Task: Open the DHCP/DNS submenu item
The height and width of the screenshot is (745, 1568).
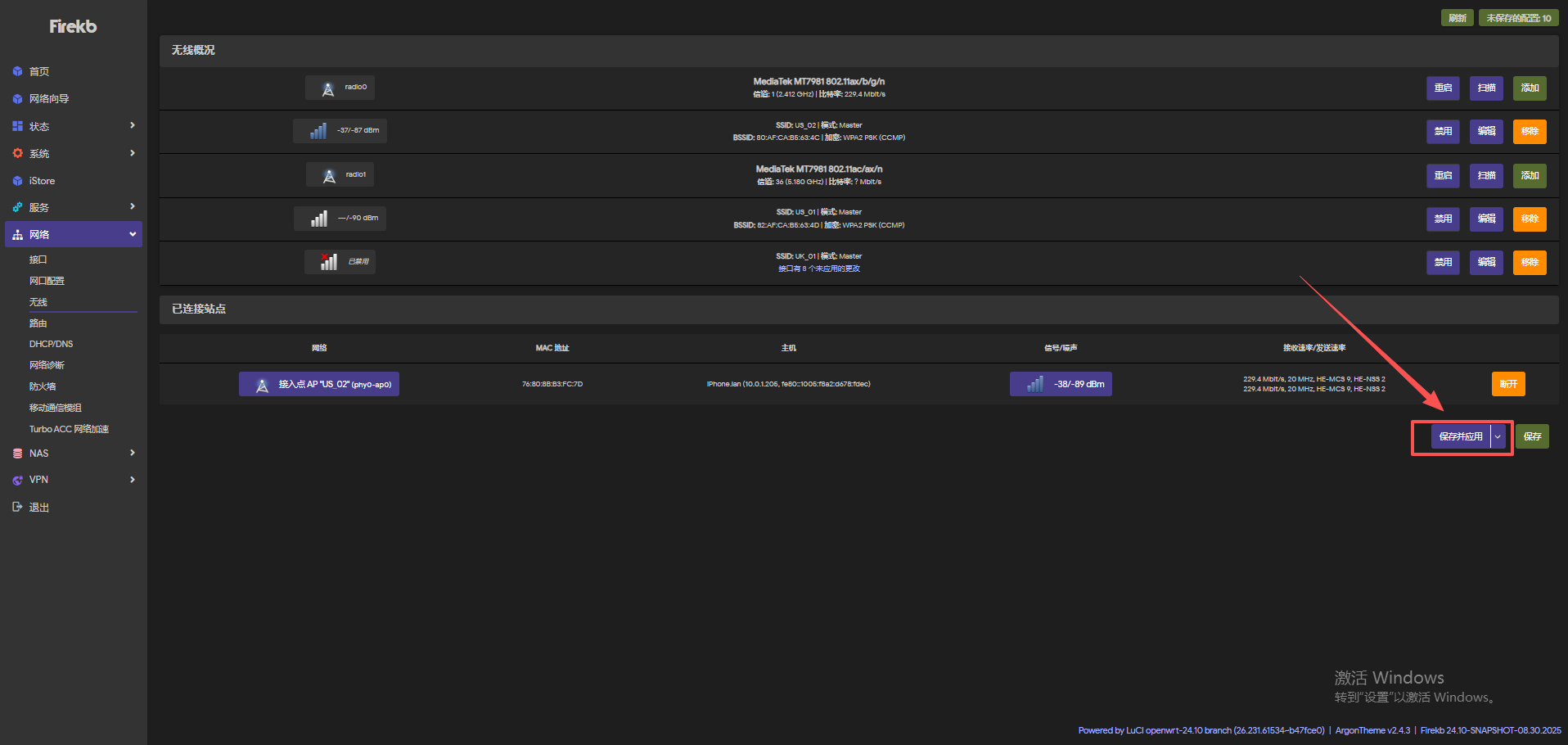Action: (x=51, y=344)
